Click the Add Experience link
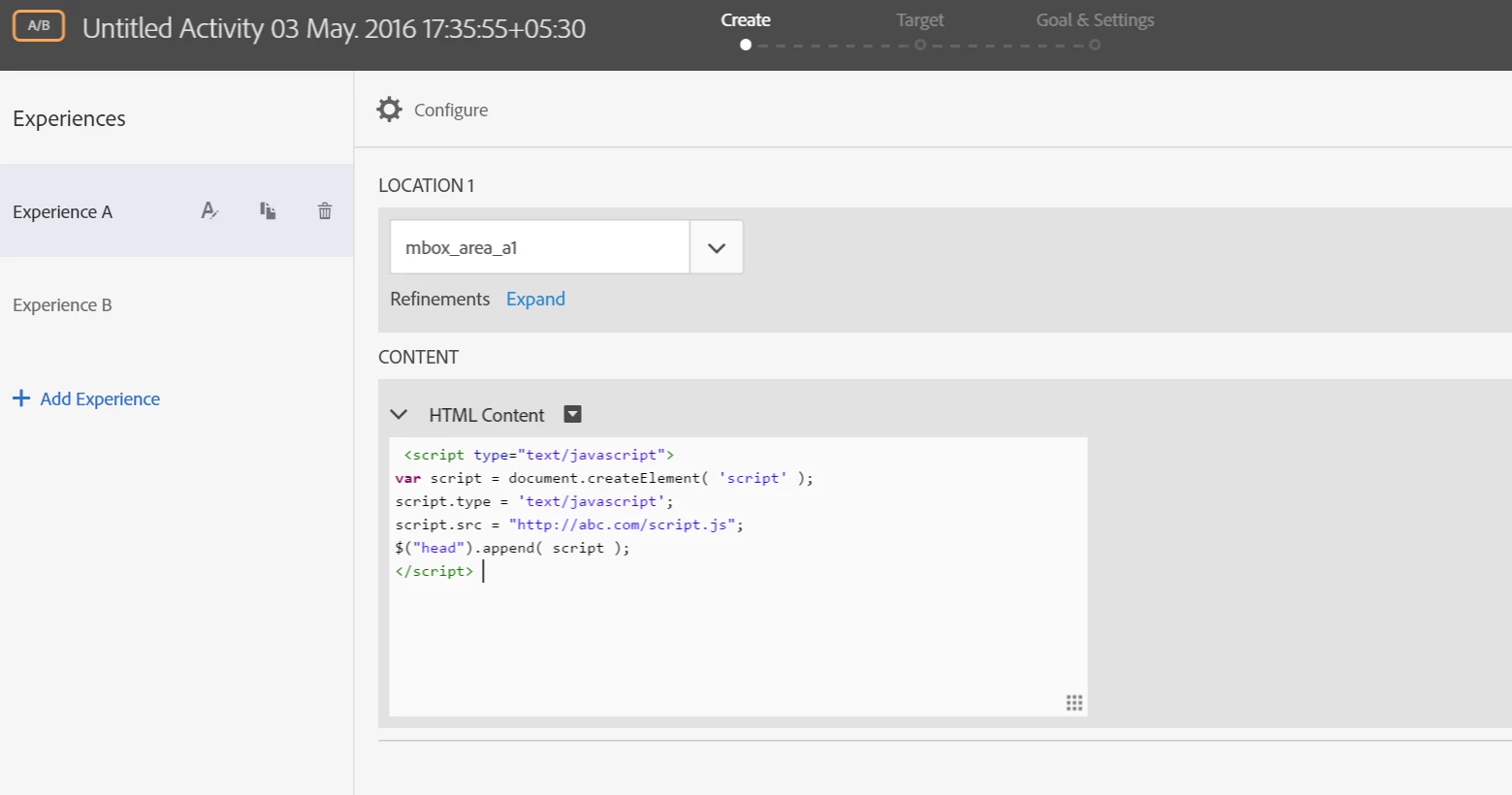 pyautogui.click(x=100, y=398)
